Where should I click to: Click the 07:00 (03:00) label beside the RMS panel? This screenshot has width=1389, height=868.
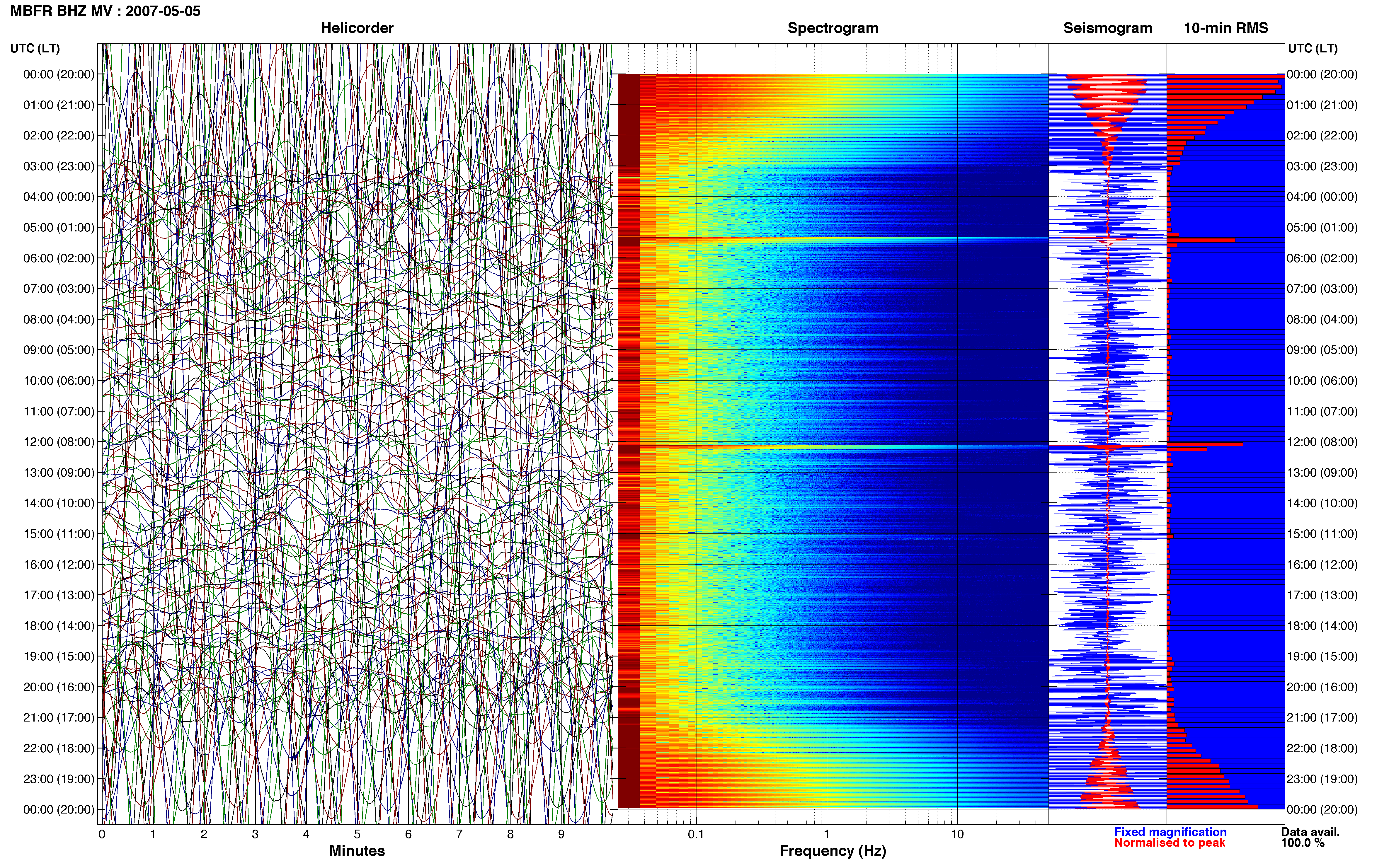[1322, 288]
